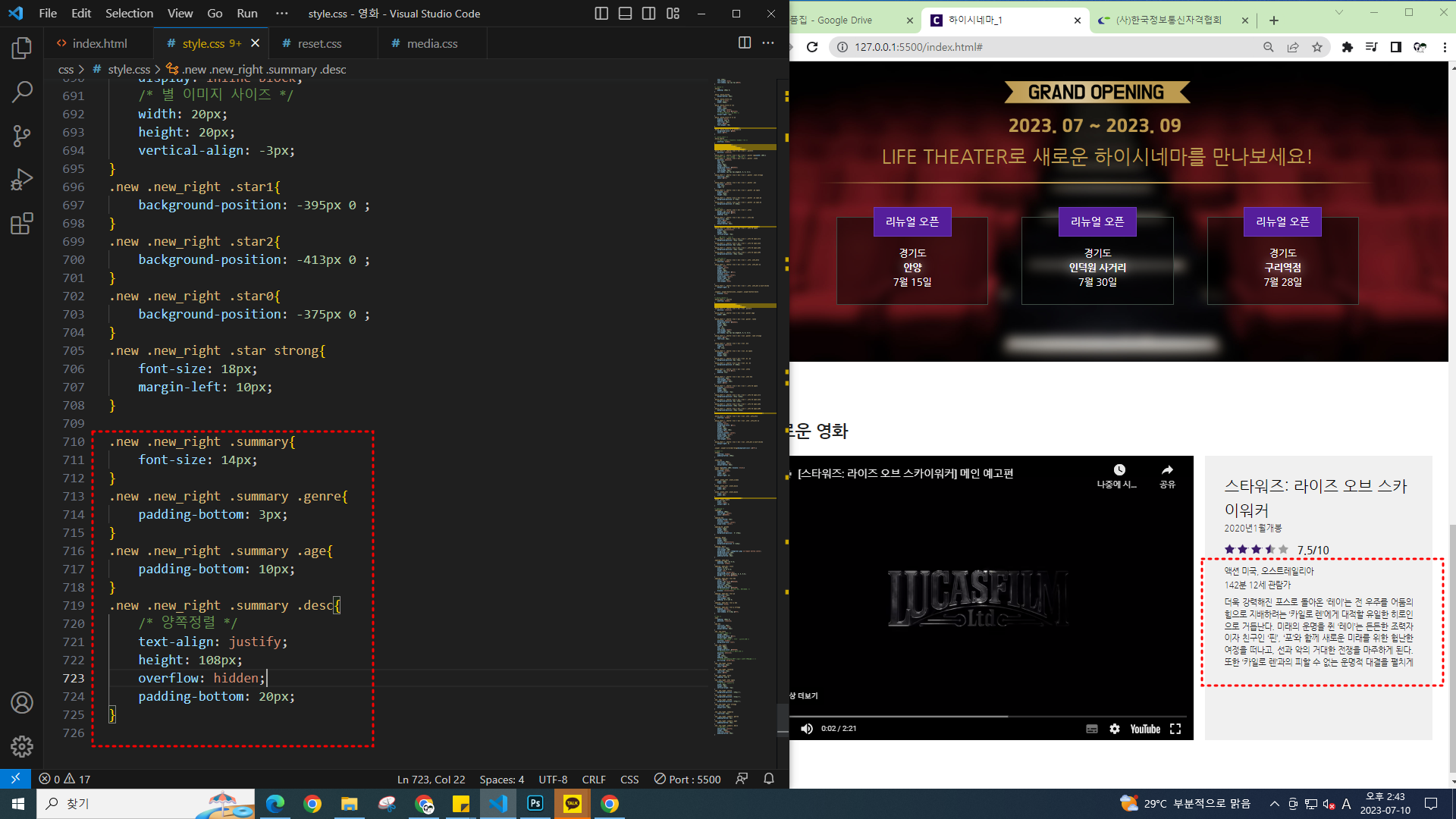Click the Split Editor Right icon
Viewport: 1456px width, 819px height.
pos(745,43)
